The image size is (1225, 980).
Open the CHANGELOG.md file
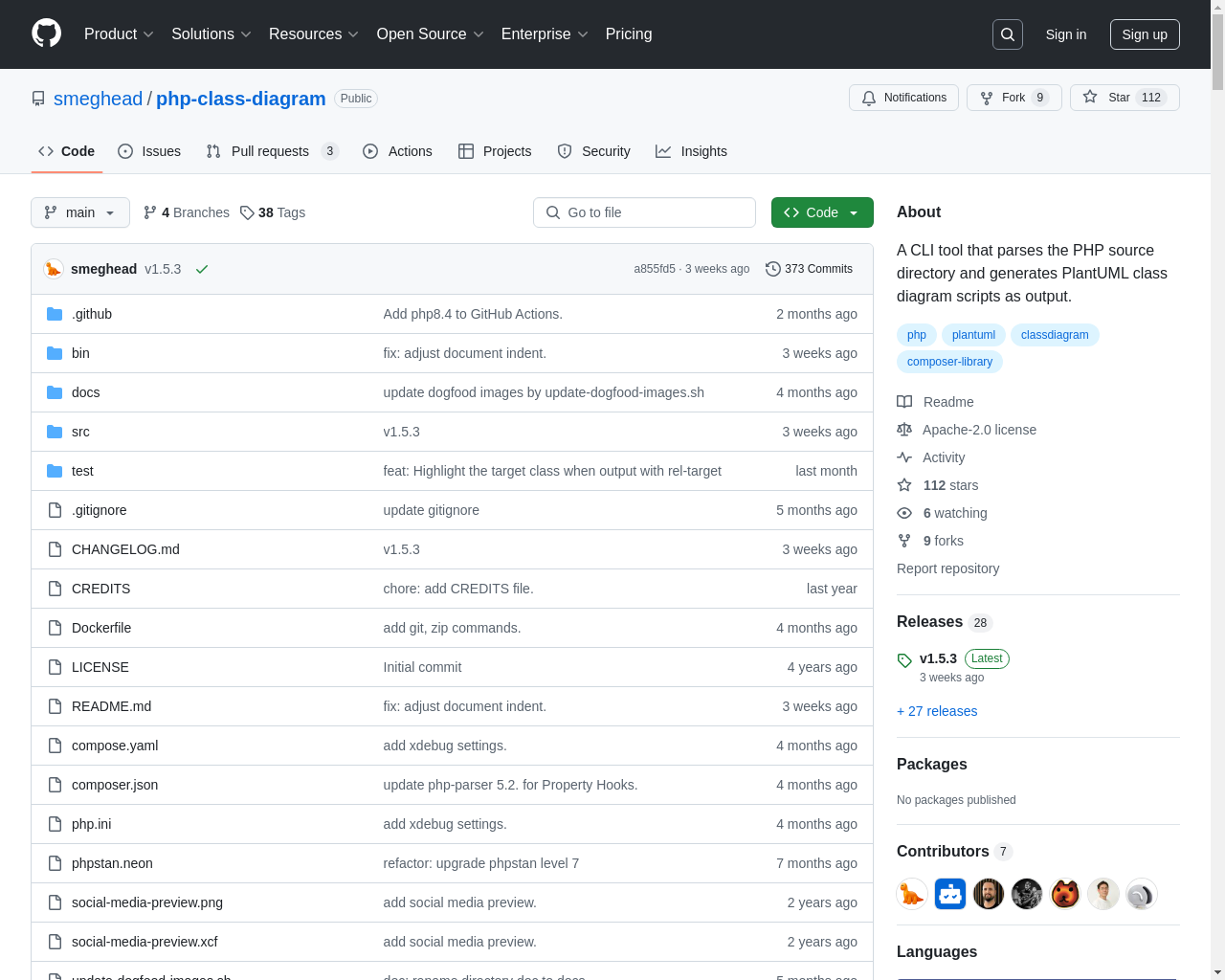(125, 549)
